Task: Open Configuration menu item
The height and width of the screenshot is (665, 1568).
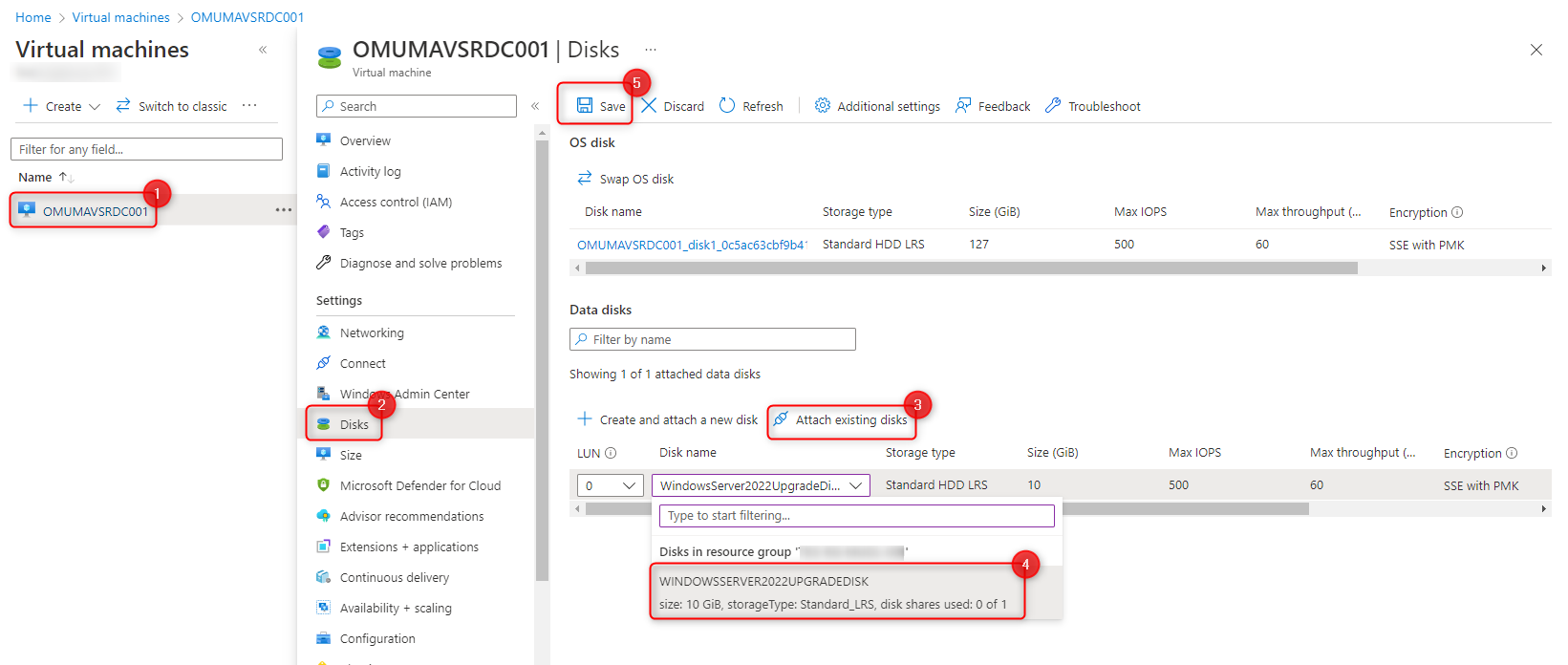Action: click(377, 638)
